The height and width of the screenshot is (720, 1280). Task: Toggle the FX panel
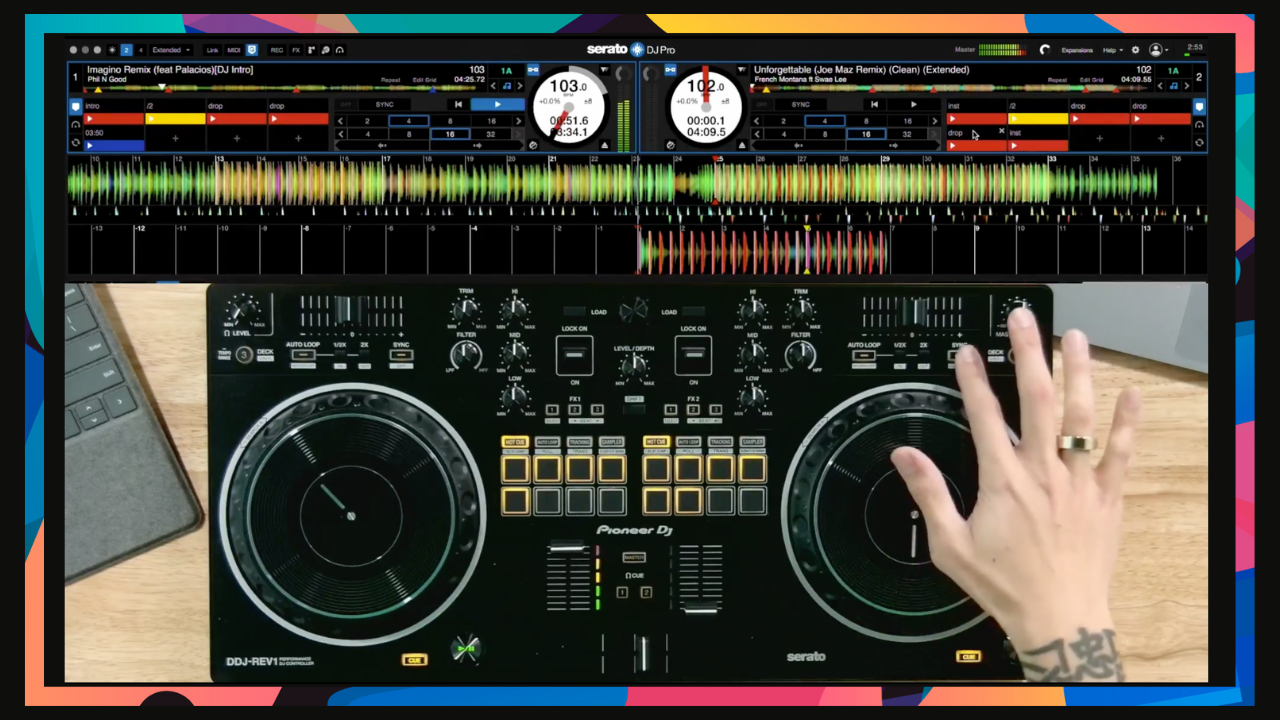(x=296, y=50)
